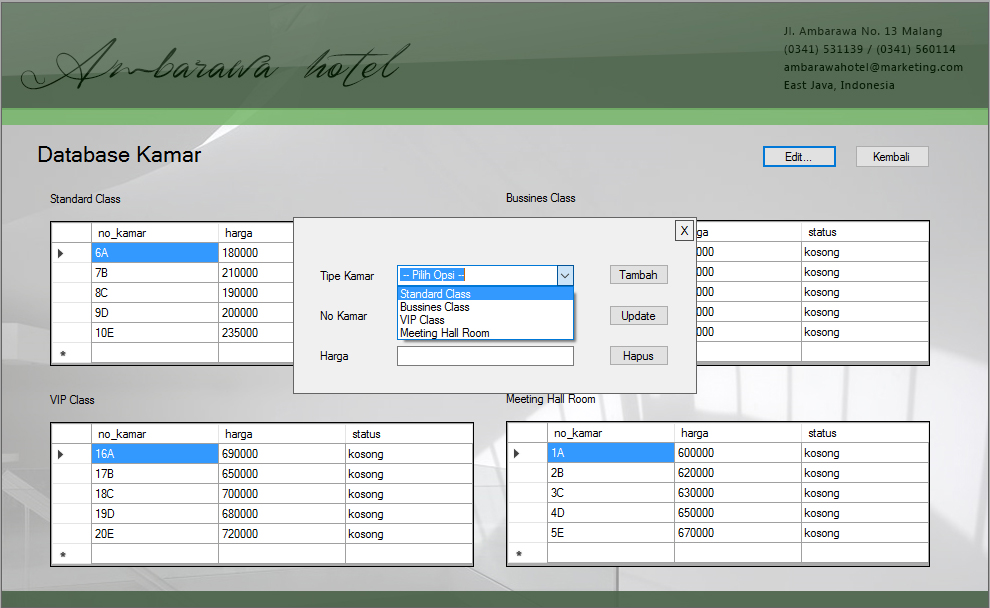Click the Edit... button
The width and height of the screenshot is (990, 608).
(x=798, y=157)
